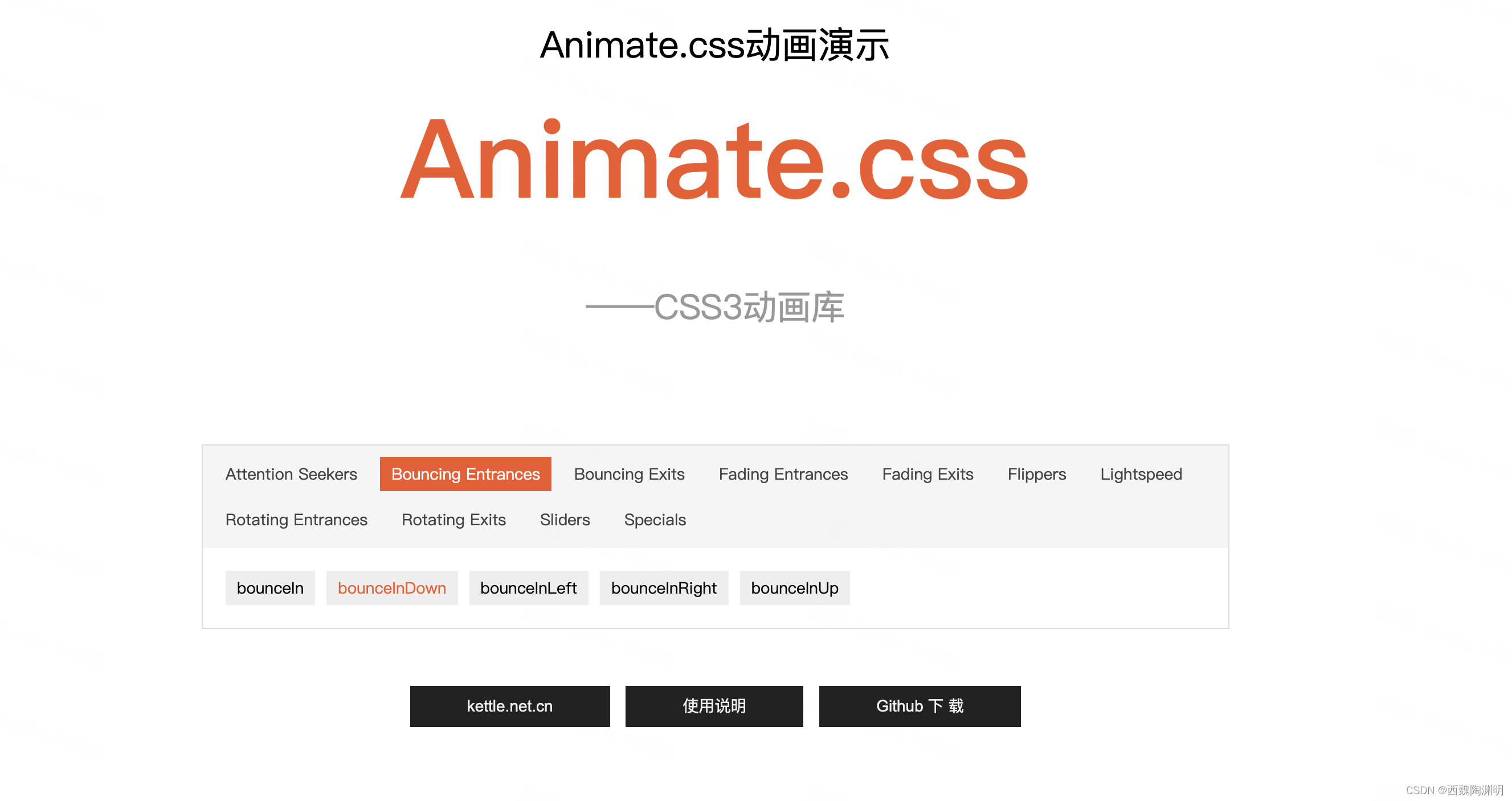This screenshot has width=1512, height=801.
Task: Open the Fading Exits tab
Action: (x=927, y=474)
